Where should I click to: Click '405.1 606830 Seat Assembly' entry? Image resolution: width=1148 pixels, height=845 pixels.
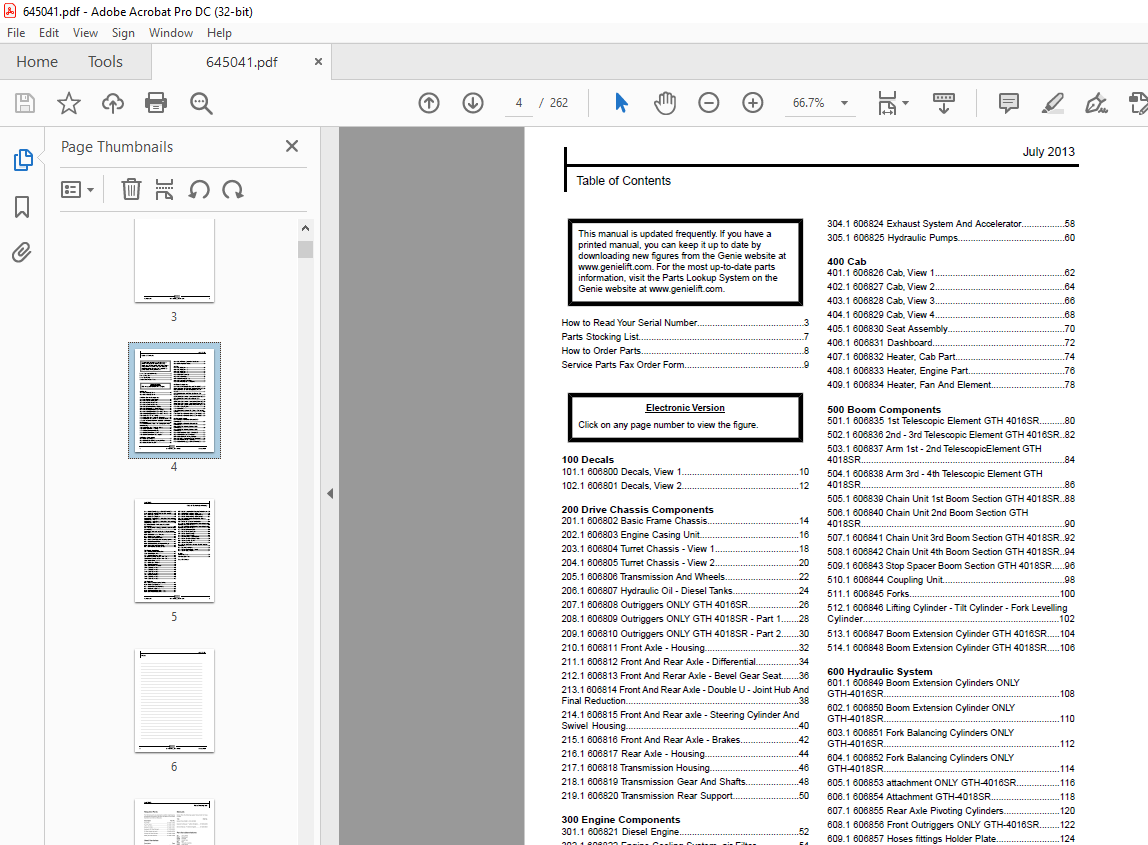(950, 330)
